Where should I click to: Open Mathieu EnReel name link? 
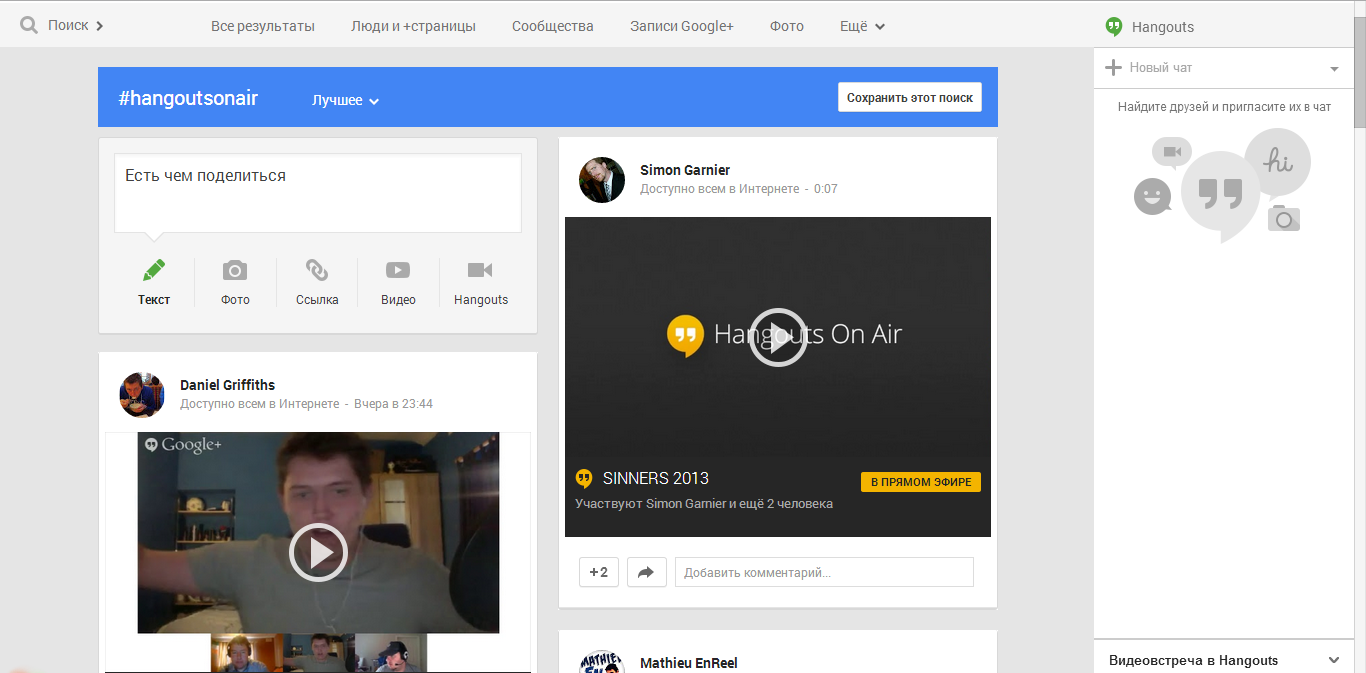click(689, 663)
